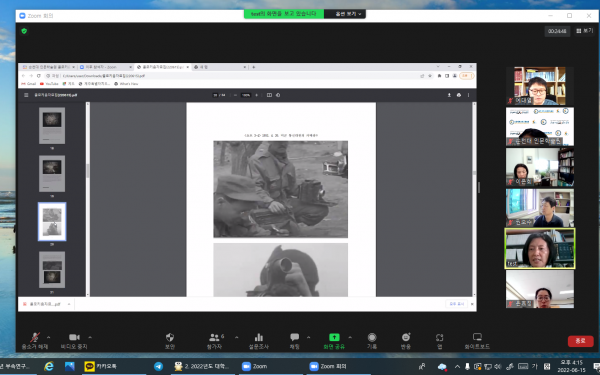Select the selected blue-outlined page thumbnail
The image size is (600, 375).
click(52, 222)
